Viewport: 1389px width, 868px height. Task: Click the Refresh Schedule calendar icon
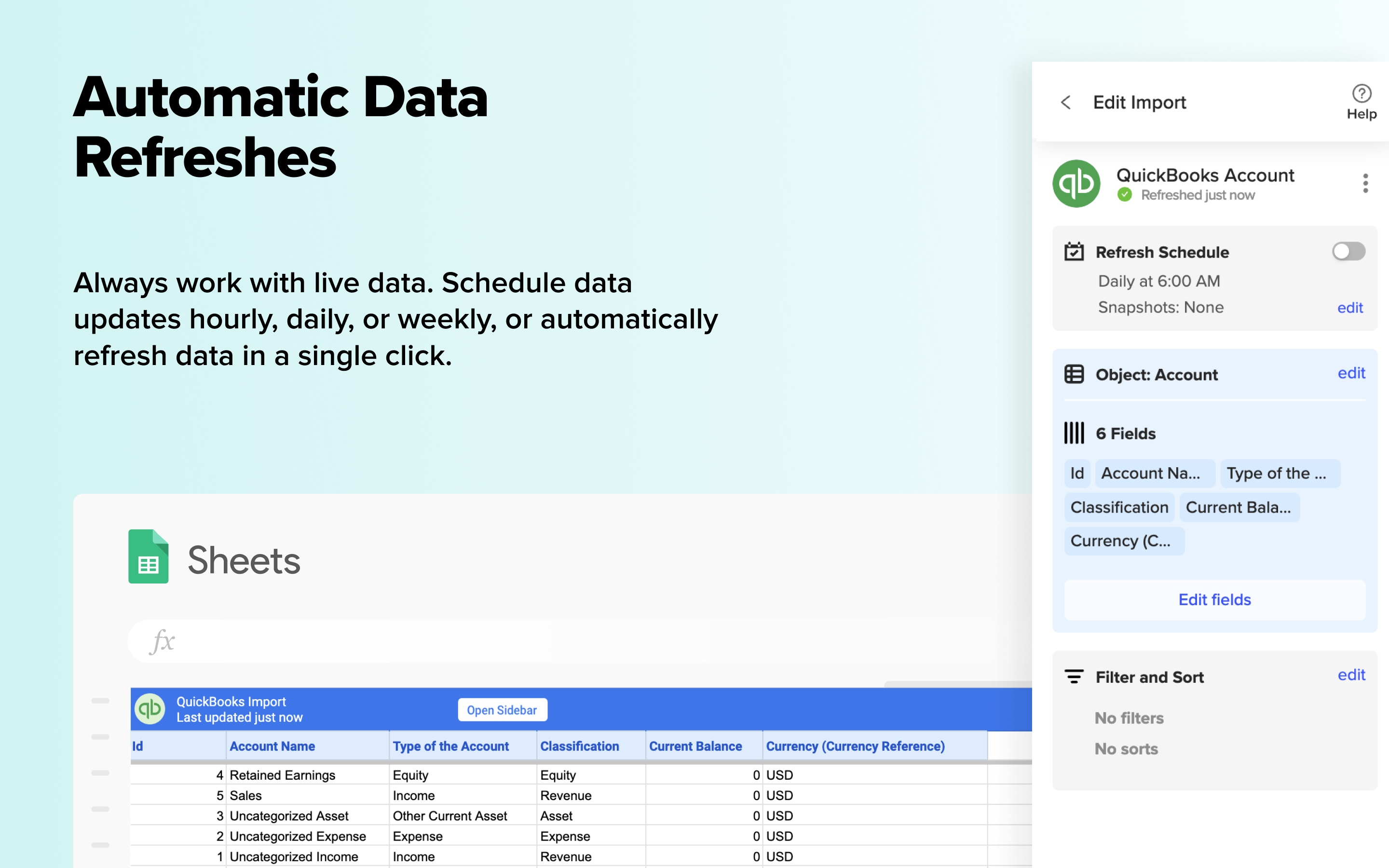point(1074,251)
